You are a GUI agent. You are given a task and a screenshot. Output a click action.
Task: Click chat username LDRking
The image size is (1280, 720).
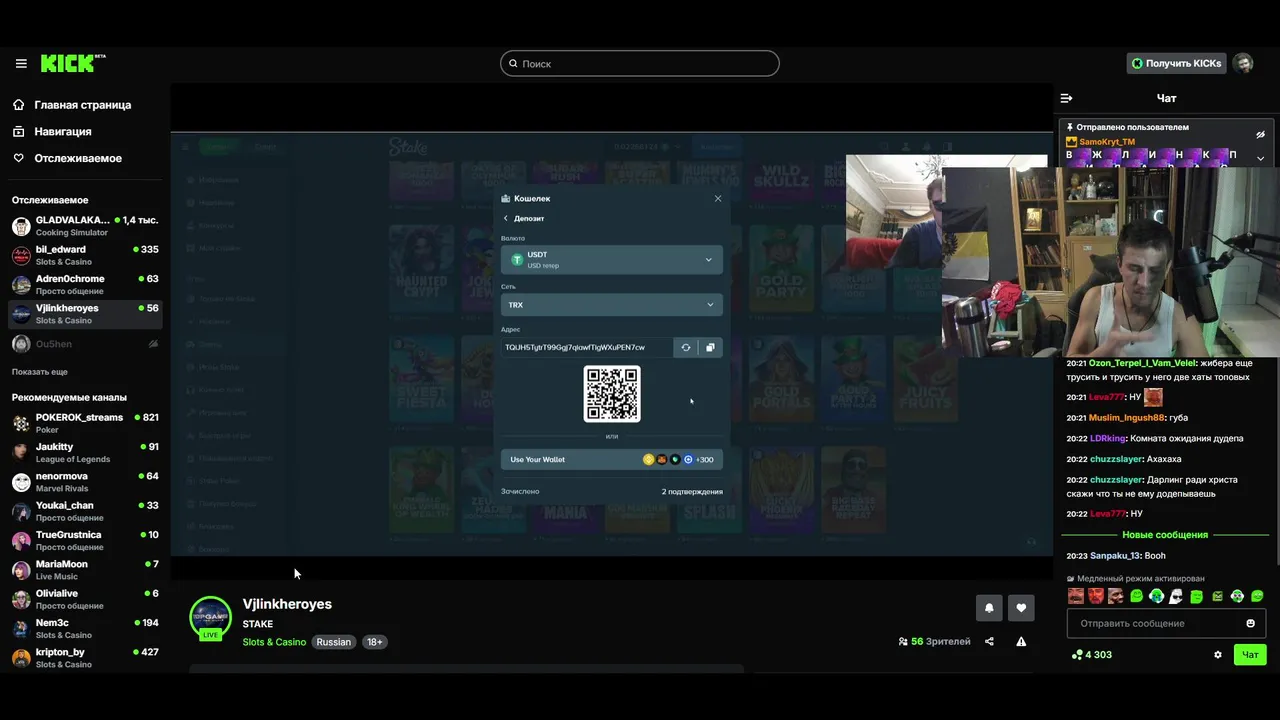click(1108, 439)
